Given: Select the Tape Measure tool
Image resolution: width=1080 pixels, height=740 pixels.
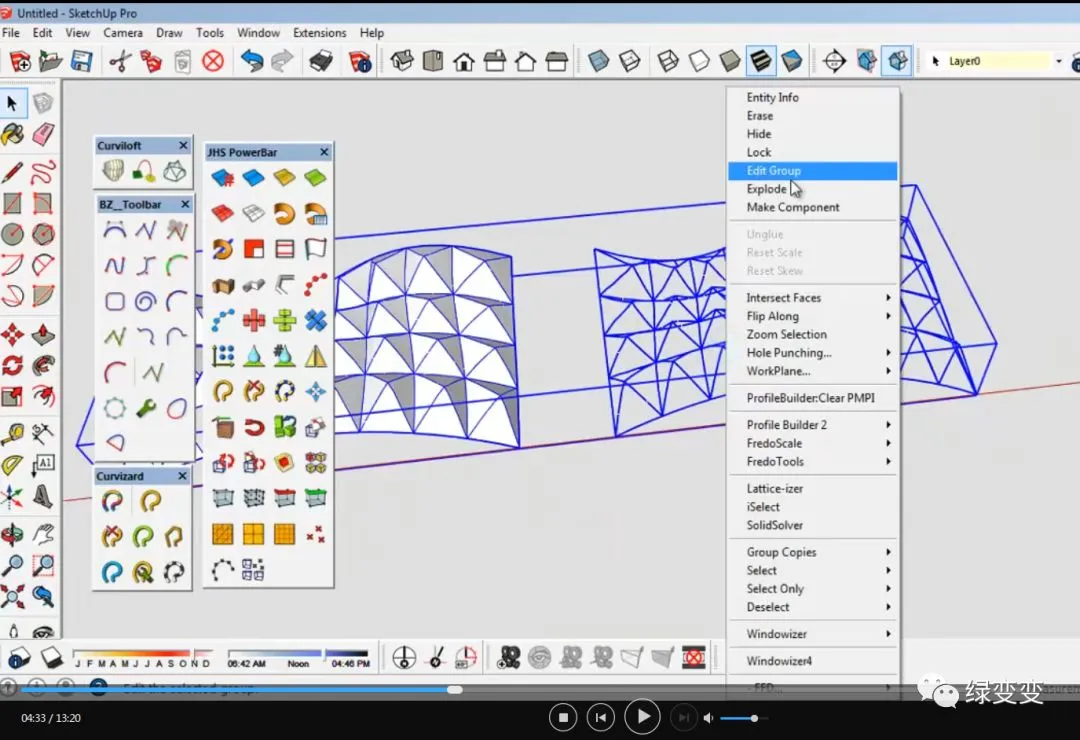Looking at the screenshot, I should (12, 433).
